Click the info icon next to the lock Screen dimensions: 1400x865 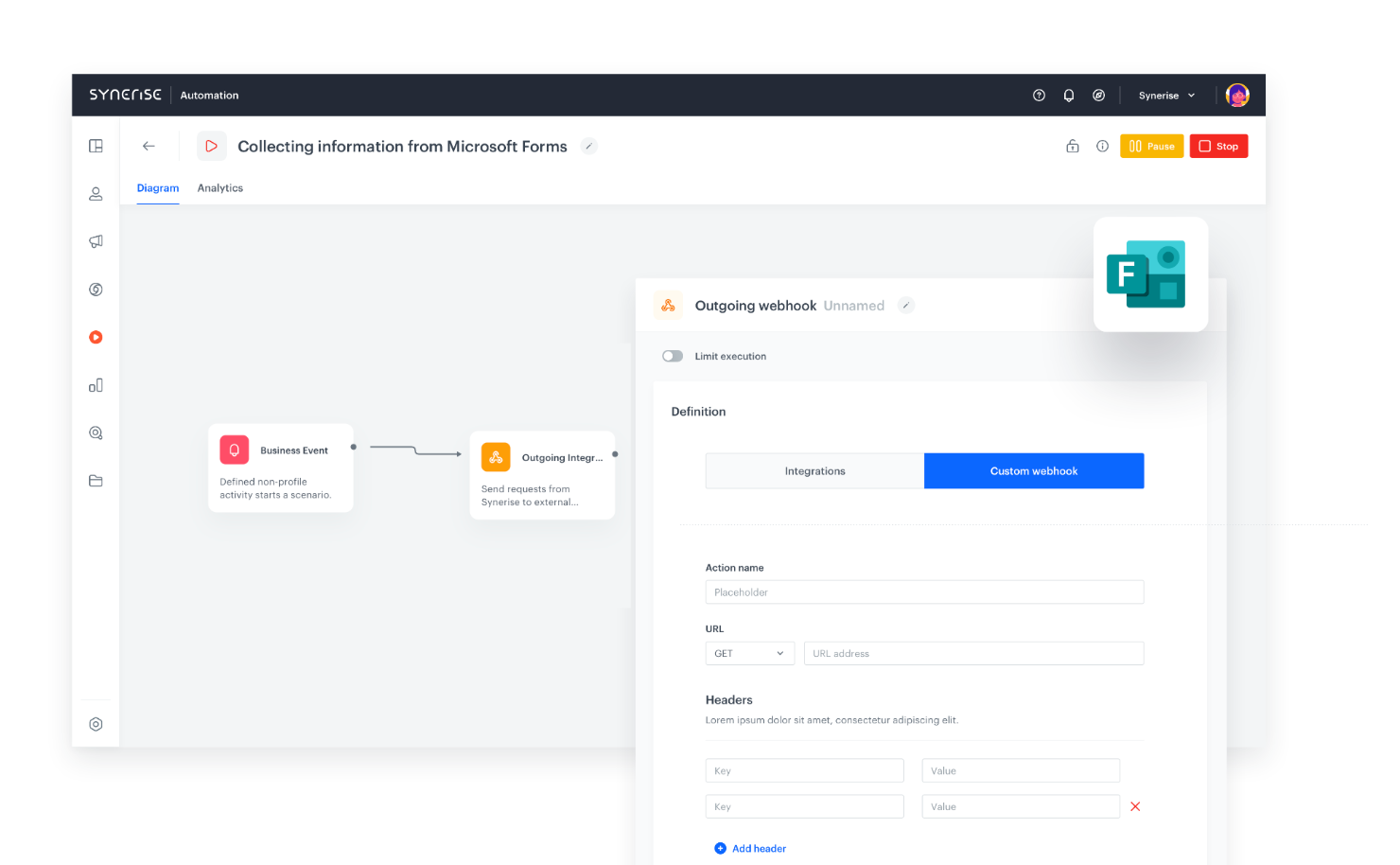point(1101,146)
